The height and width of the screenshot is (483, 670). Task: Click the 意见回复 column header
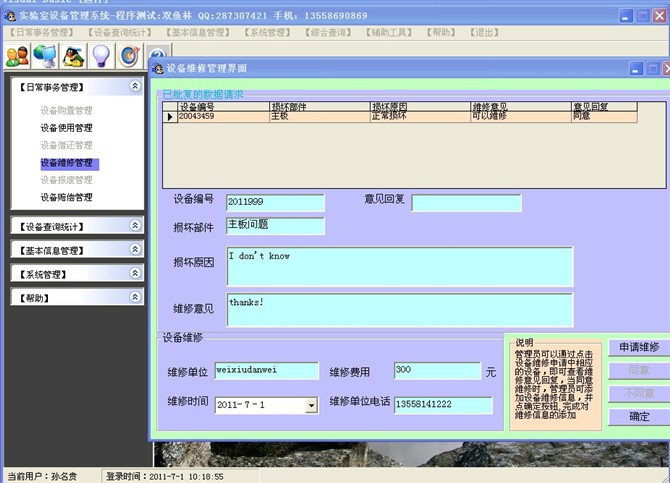coord(604,107)
